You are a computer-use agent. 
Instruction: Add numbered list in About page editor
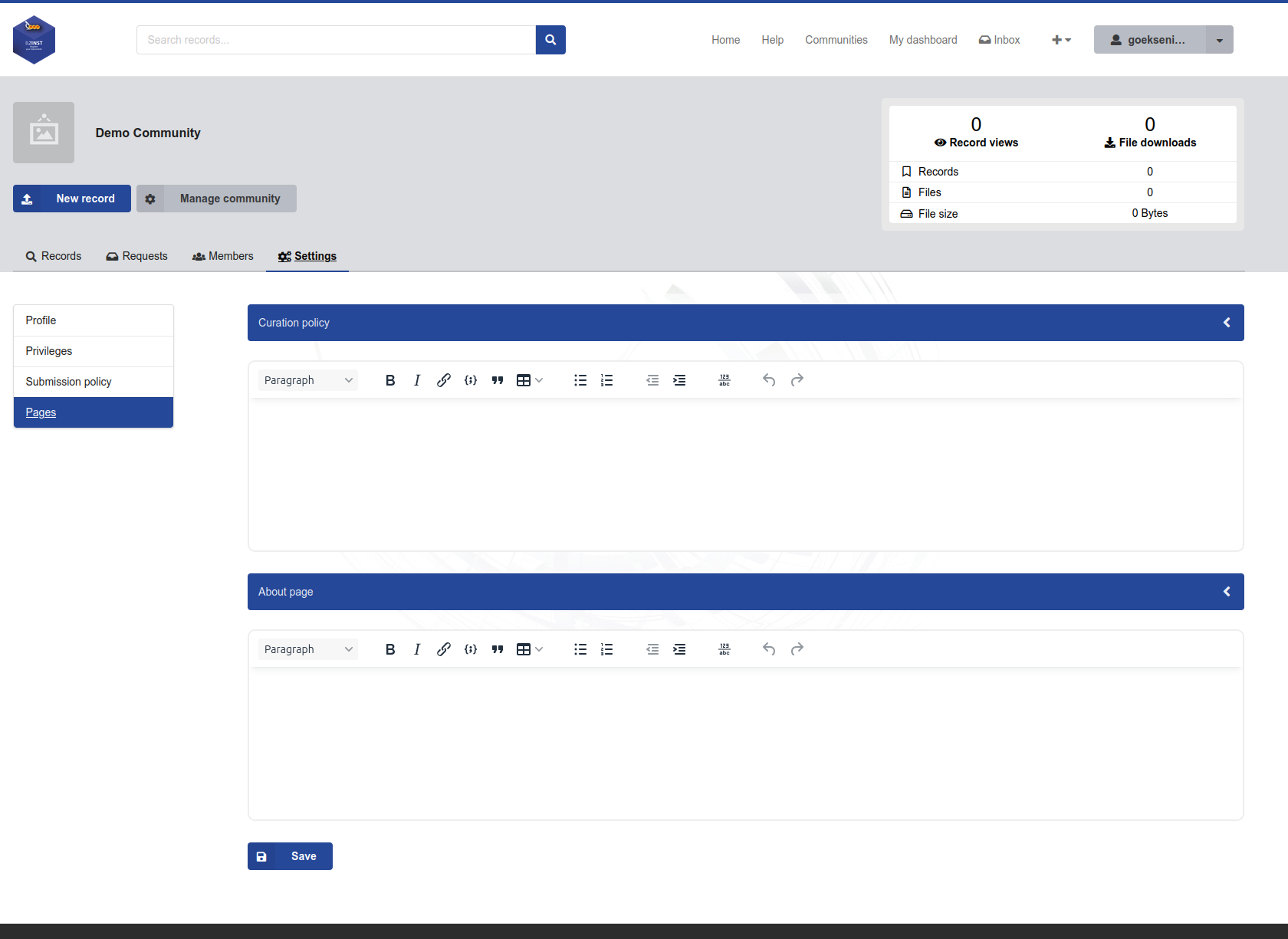[x=607, y=649]
